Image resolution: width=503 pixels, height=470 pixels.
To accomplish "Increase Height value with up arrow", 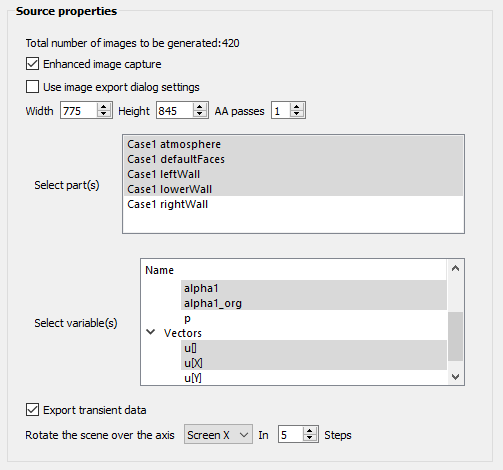I will pyautogui.click(x=200, y=107).
